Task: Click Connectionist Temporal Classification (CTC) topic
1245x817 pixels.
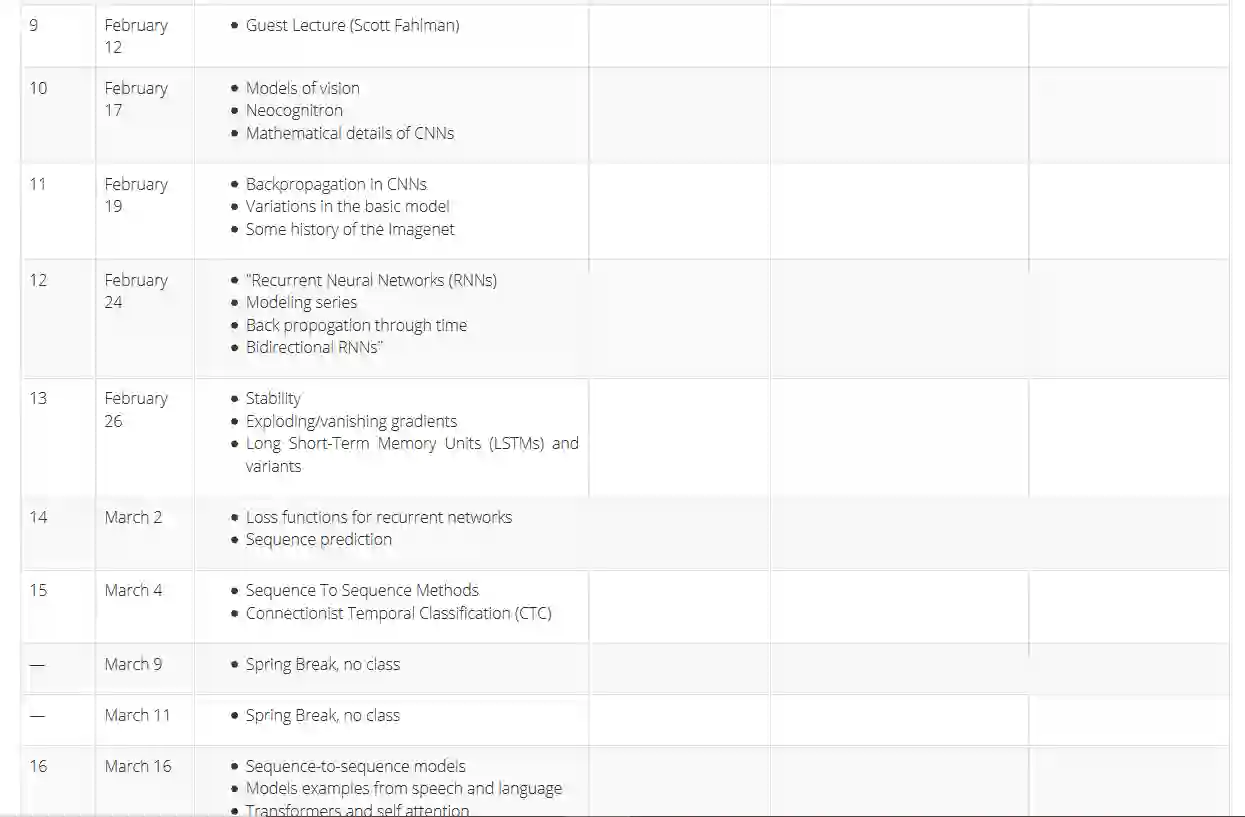Action: pyautogui.click(x=398, y=613)
